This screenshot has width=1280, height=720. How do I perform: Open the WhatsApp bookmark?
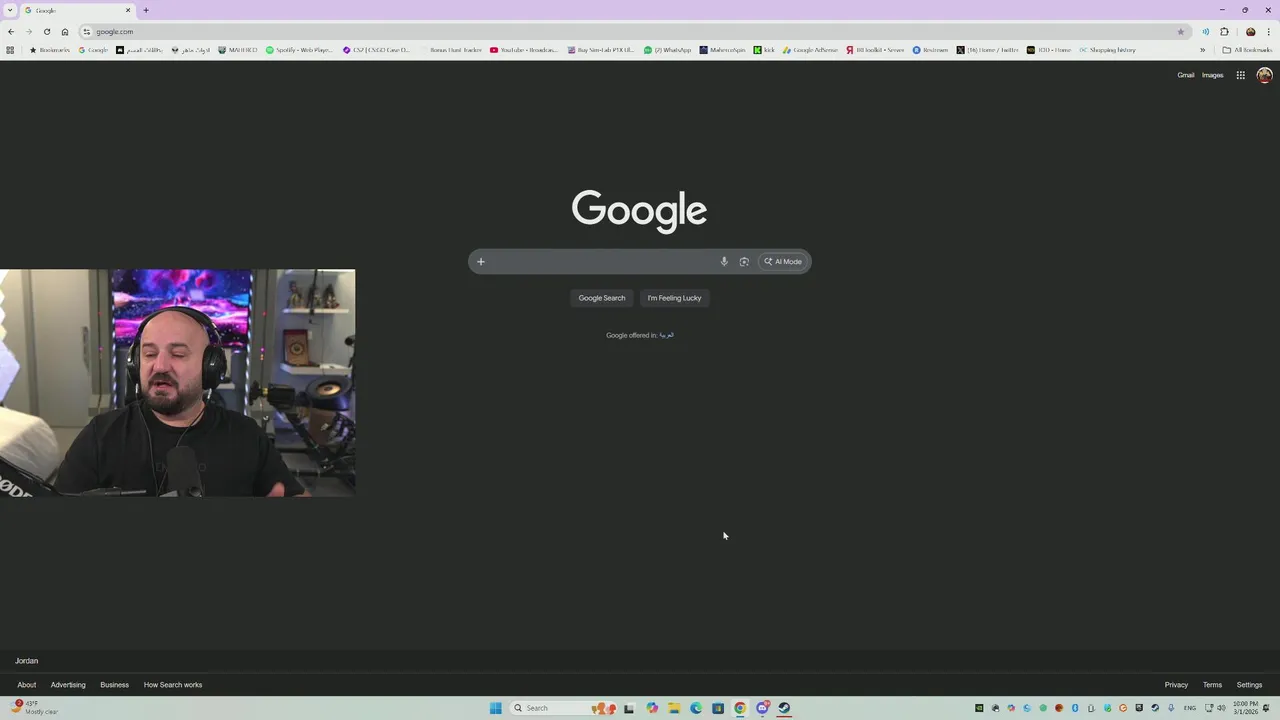667,49
